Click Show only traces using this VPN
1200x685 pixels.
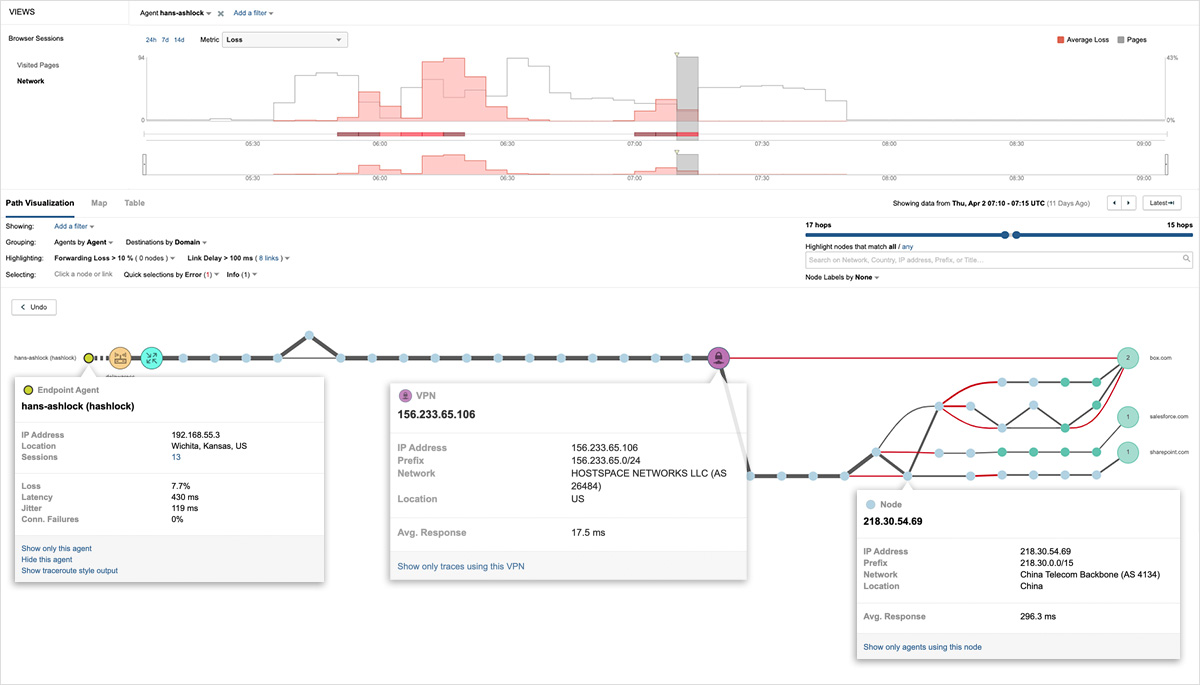(x=461, y=566)
